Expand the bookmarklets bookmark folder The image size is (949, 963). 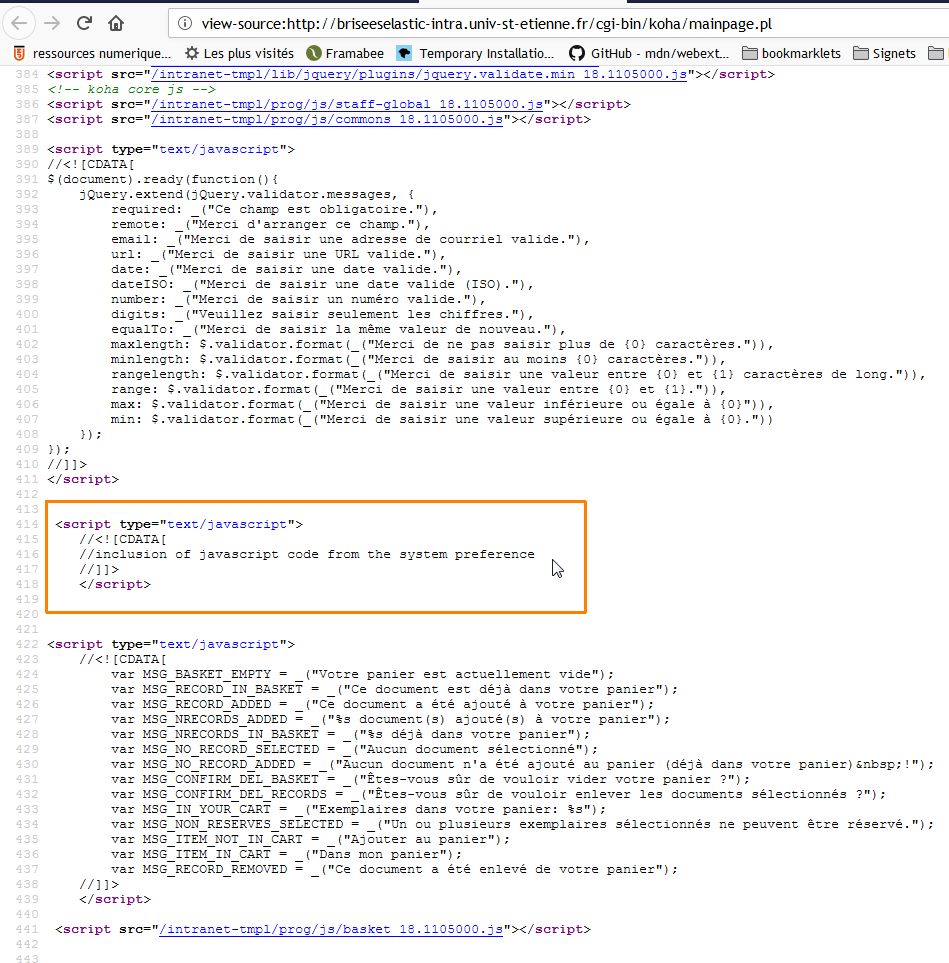point(791,53)
